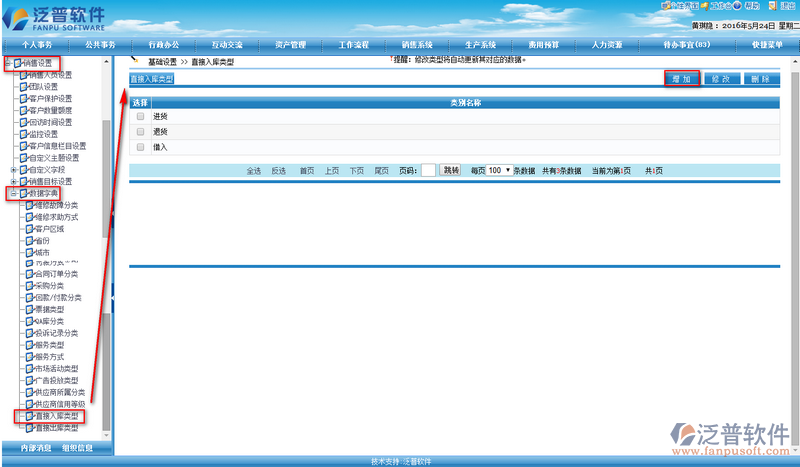The width and height of the screenshot is (800, 467).
Task: Check the 退货 row checkbox
Action: [x=141, y=131]
